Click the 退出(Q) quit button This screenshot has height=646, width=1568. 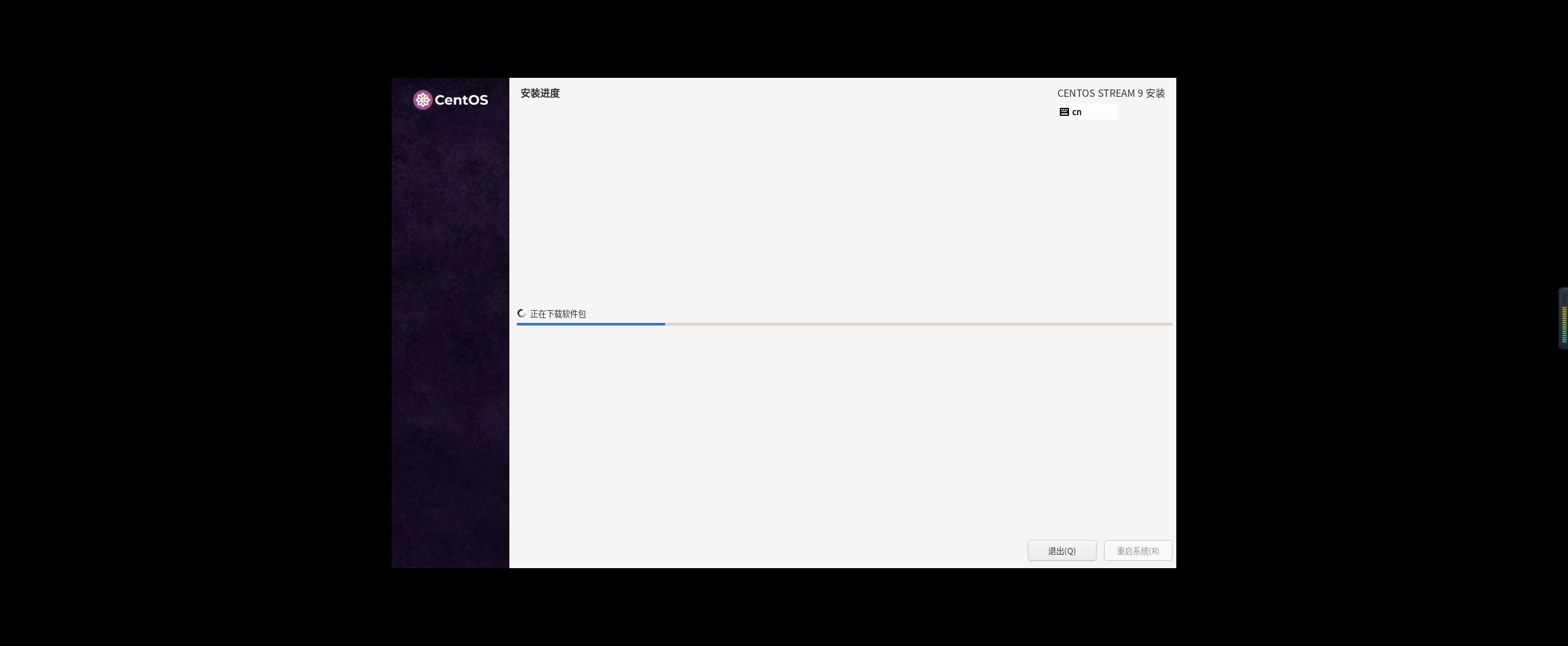point(1062,550)
